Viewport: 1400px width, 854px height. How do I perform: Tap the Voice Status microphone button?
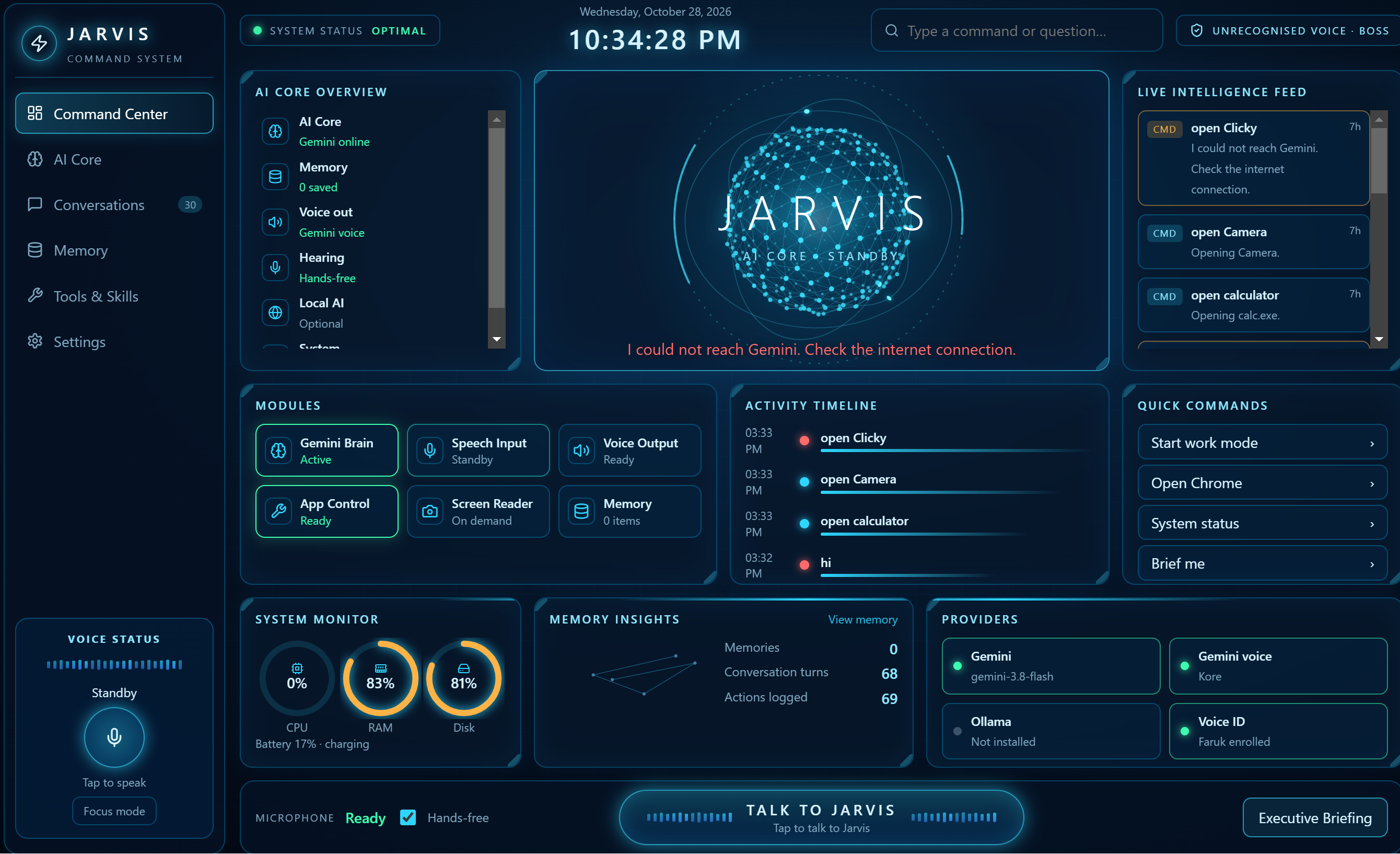[x=114, y=737]
